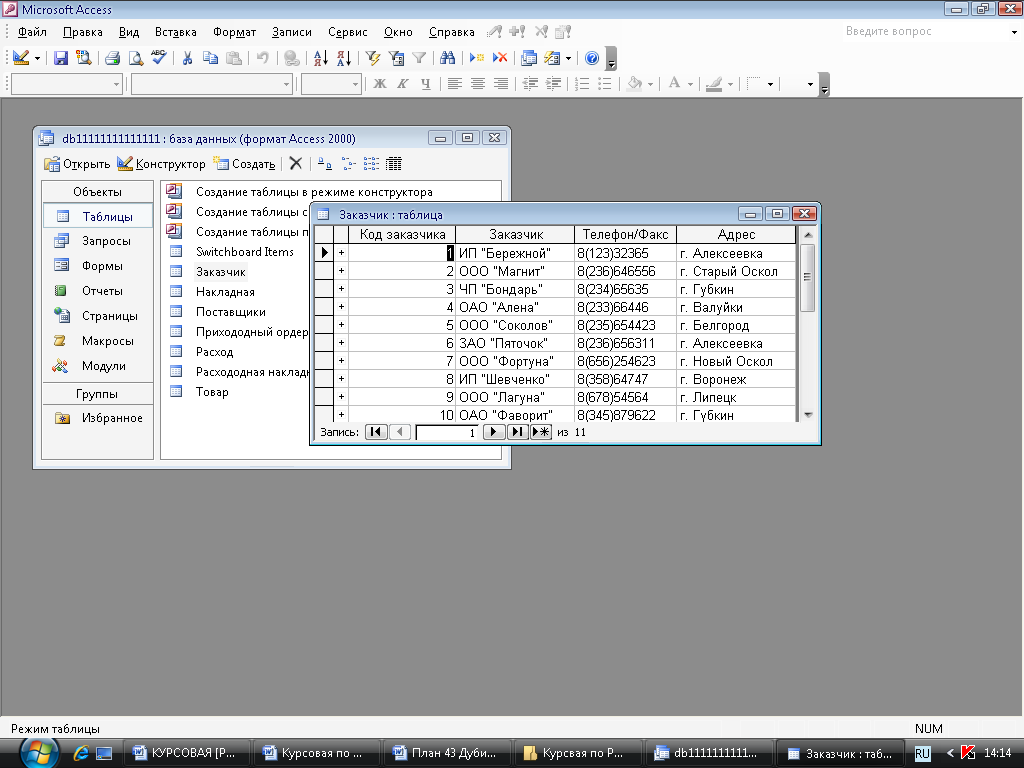Click the Save icon in toolbar
Image resolution: width=1024 pixels, height=768 pixels.
(61, 58)
